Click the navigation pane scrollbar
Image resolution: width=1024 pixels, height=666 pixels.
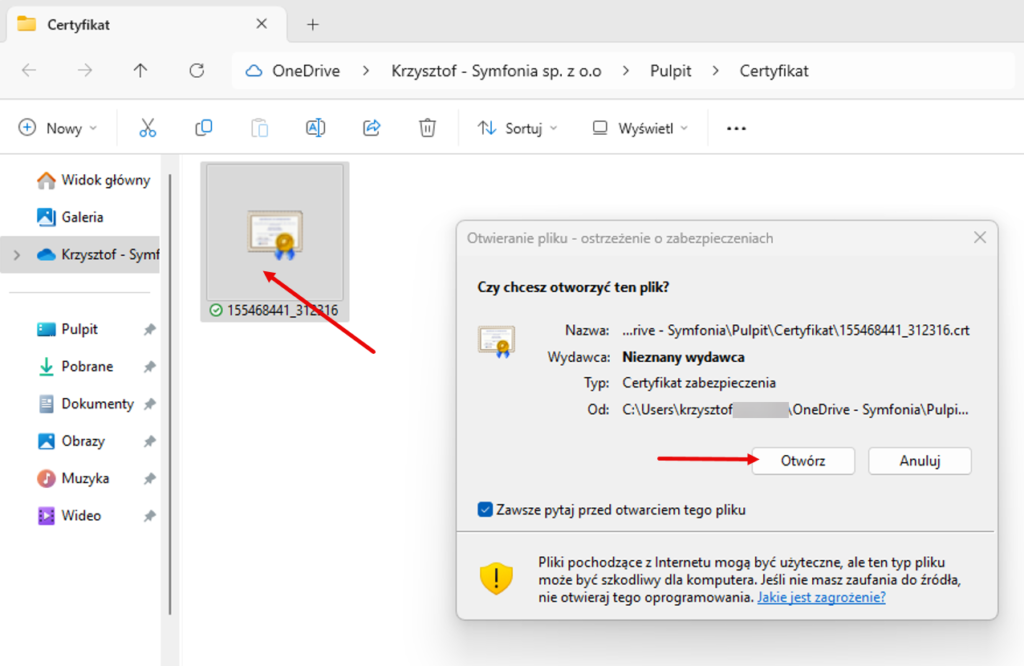[x=170, y=394]
